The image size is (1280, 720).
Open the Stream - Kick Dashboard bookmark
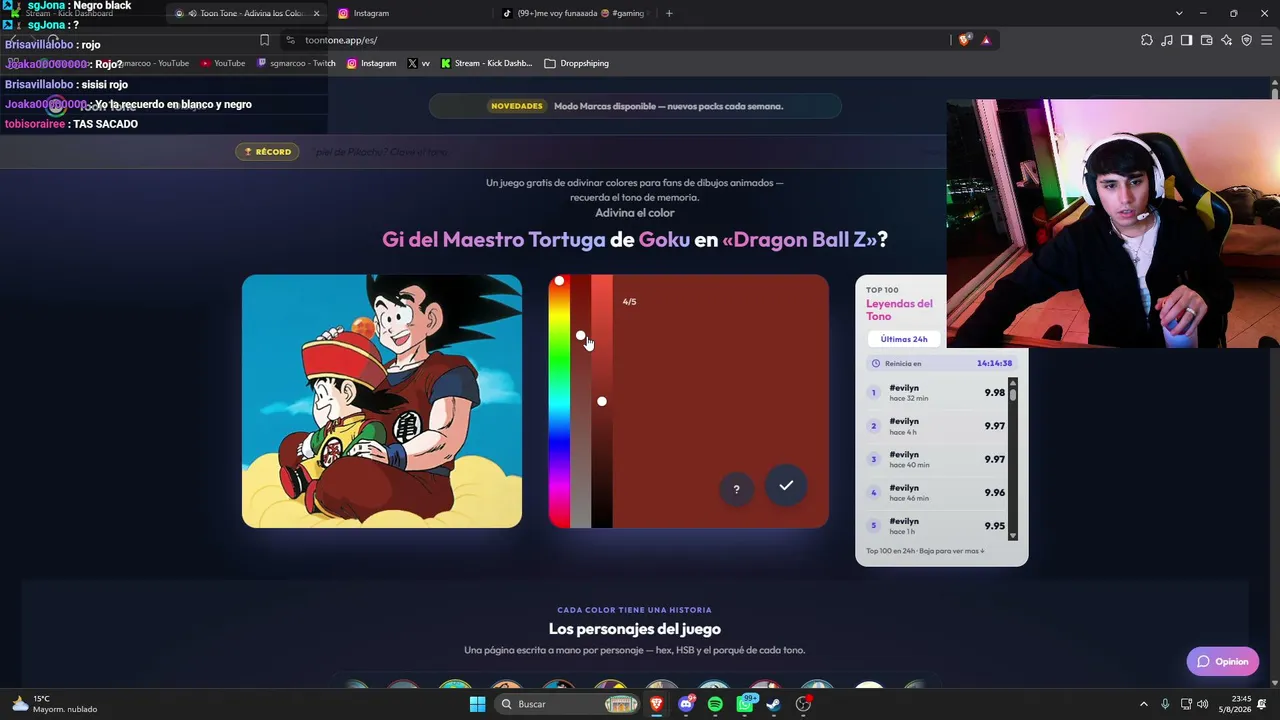(x=486, y=63)
